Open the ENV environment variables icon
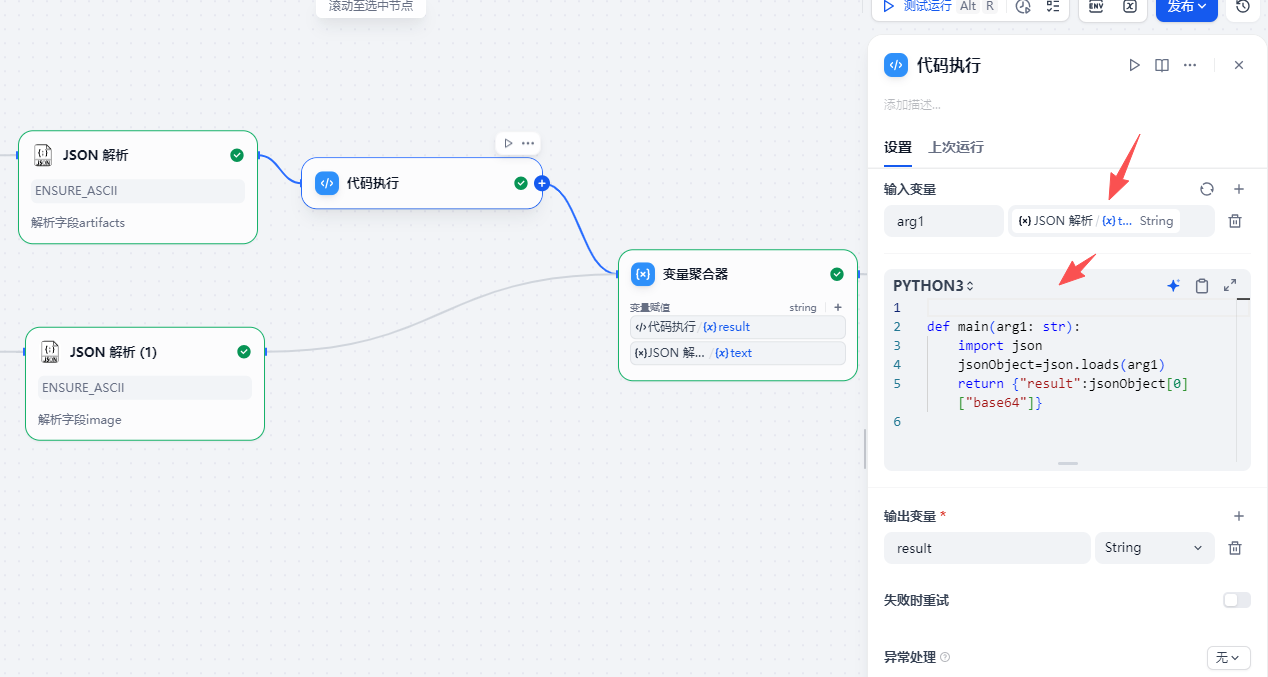 pyautogui.click(x=1096, y=6)
